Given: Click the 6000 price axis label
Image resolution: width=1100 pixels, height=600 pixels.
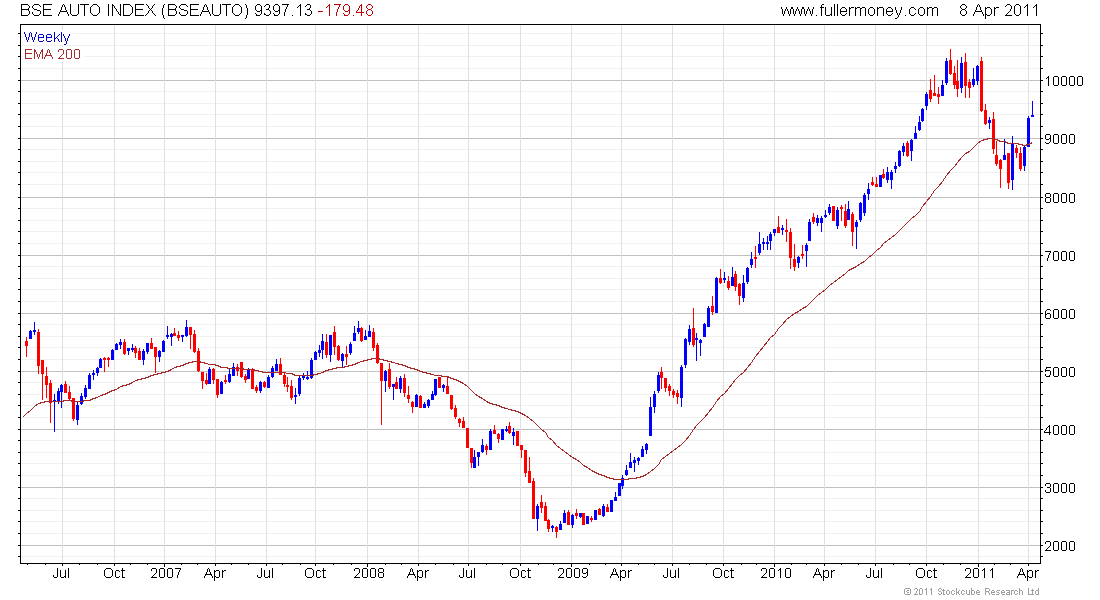Looking at the screenshot, I should pyautogui.click(x=1060, y=314).
